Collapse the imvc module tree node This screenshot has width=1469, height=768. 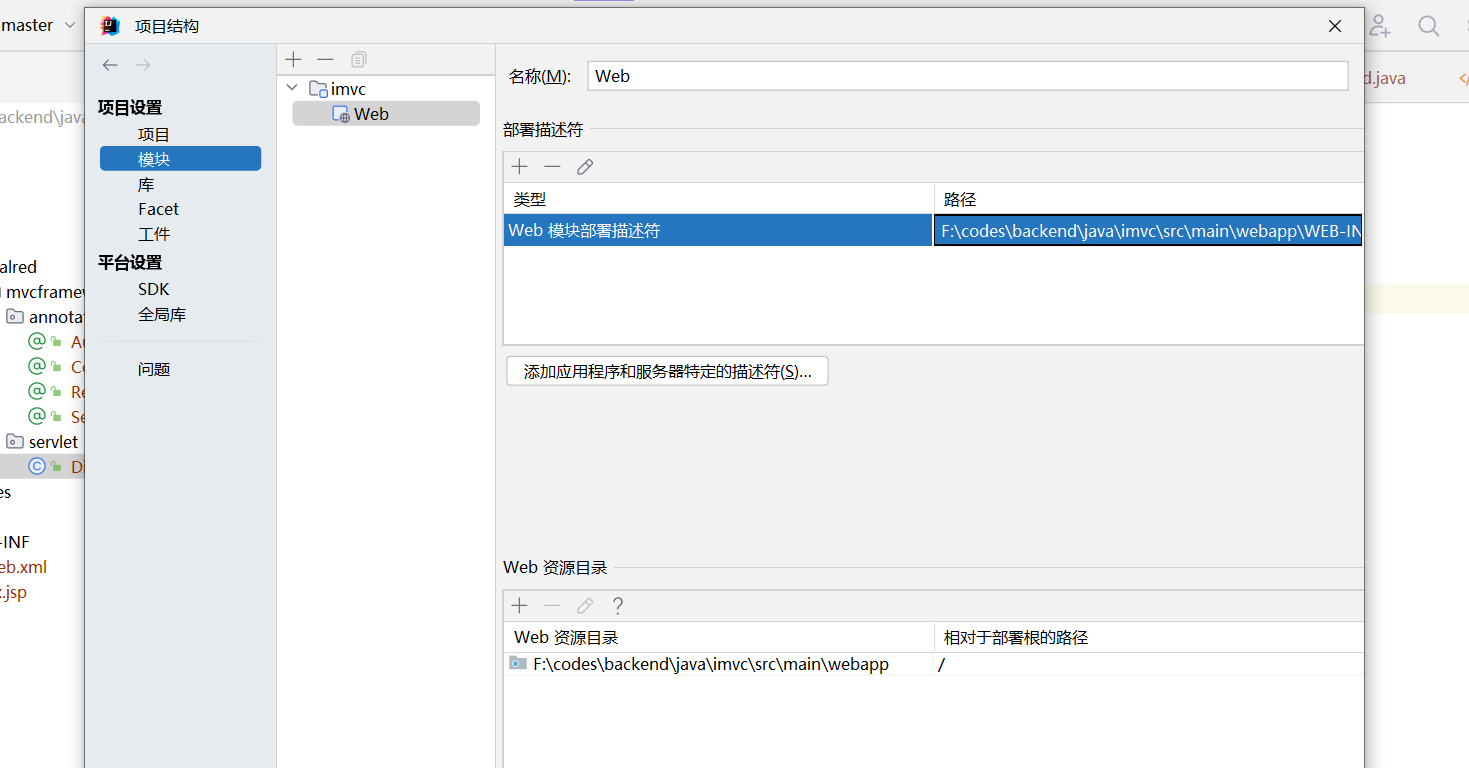point(292,89)
